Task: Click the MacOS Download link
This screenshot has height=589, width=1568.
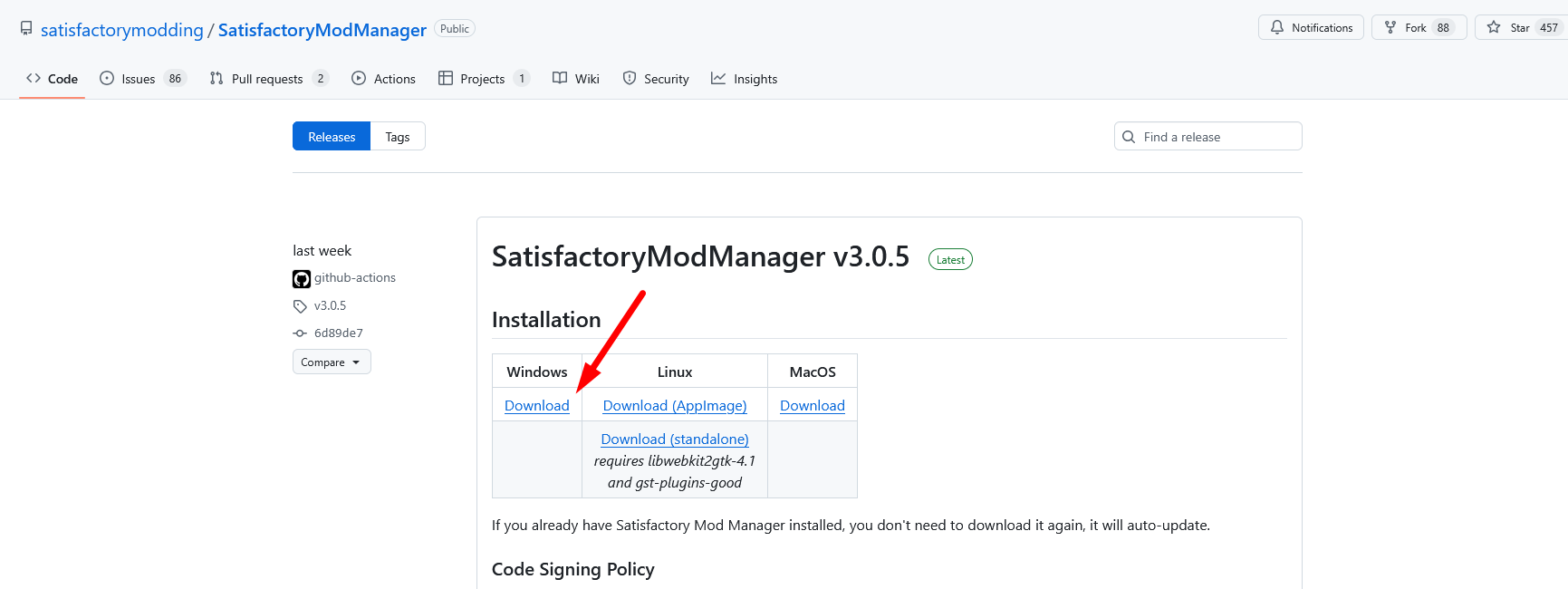Action: (x=812, y=406)
